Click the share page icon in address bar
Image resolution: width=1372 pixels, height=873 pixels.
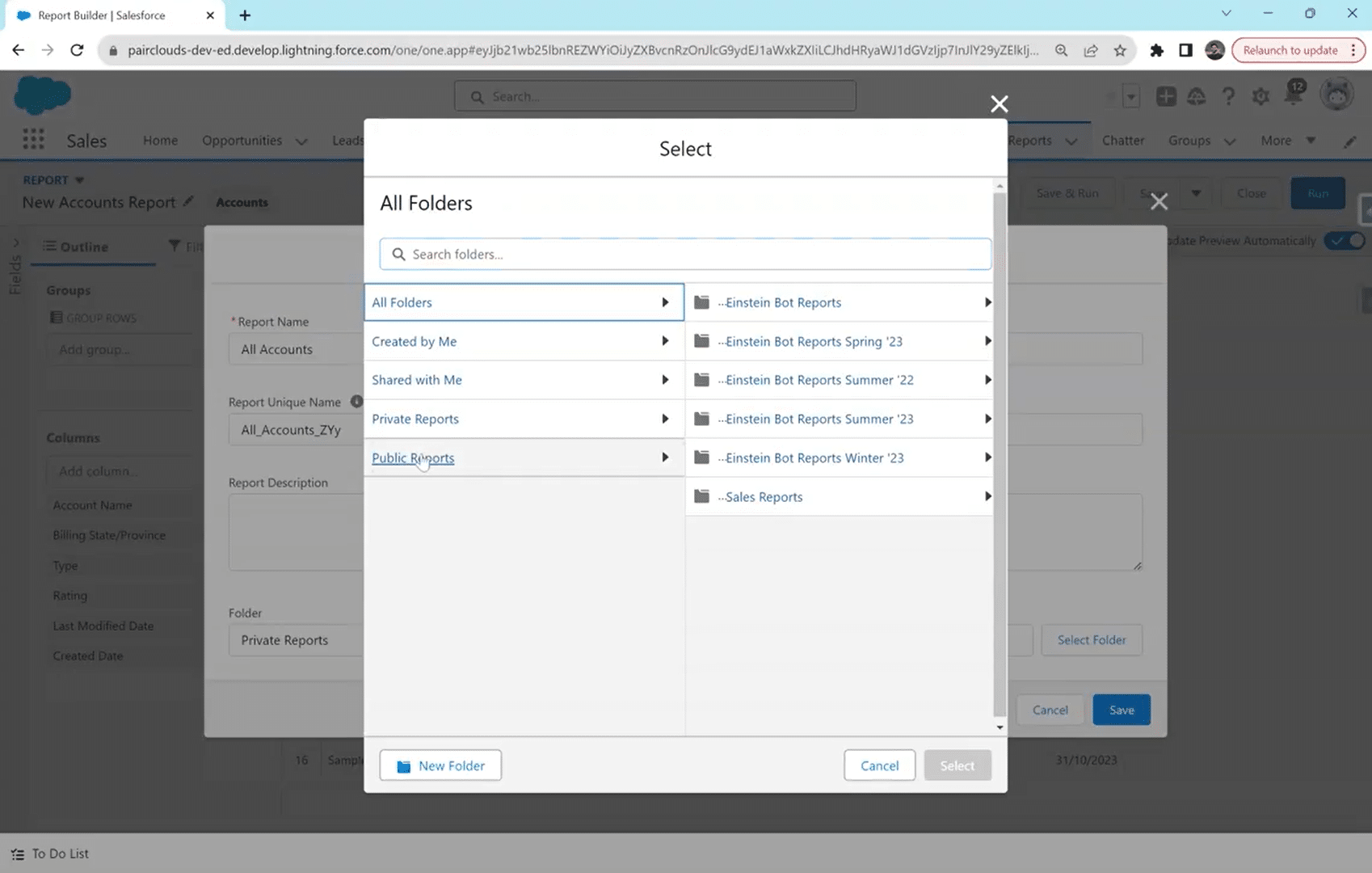1090,50
